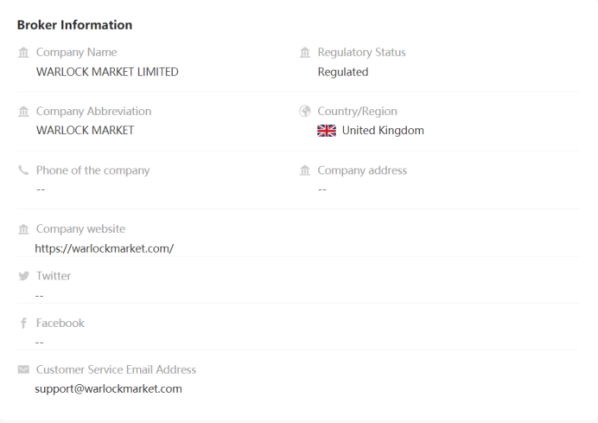Click the globe icon beside Country/Region
This screenshot has width=598, height=423.
tap(305, 111)
